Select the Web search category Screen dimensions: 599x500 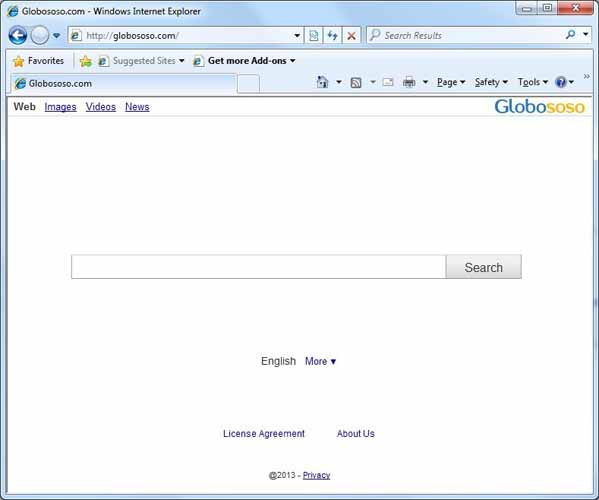24,107
